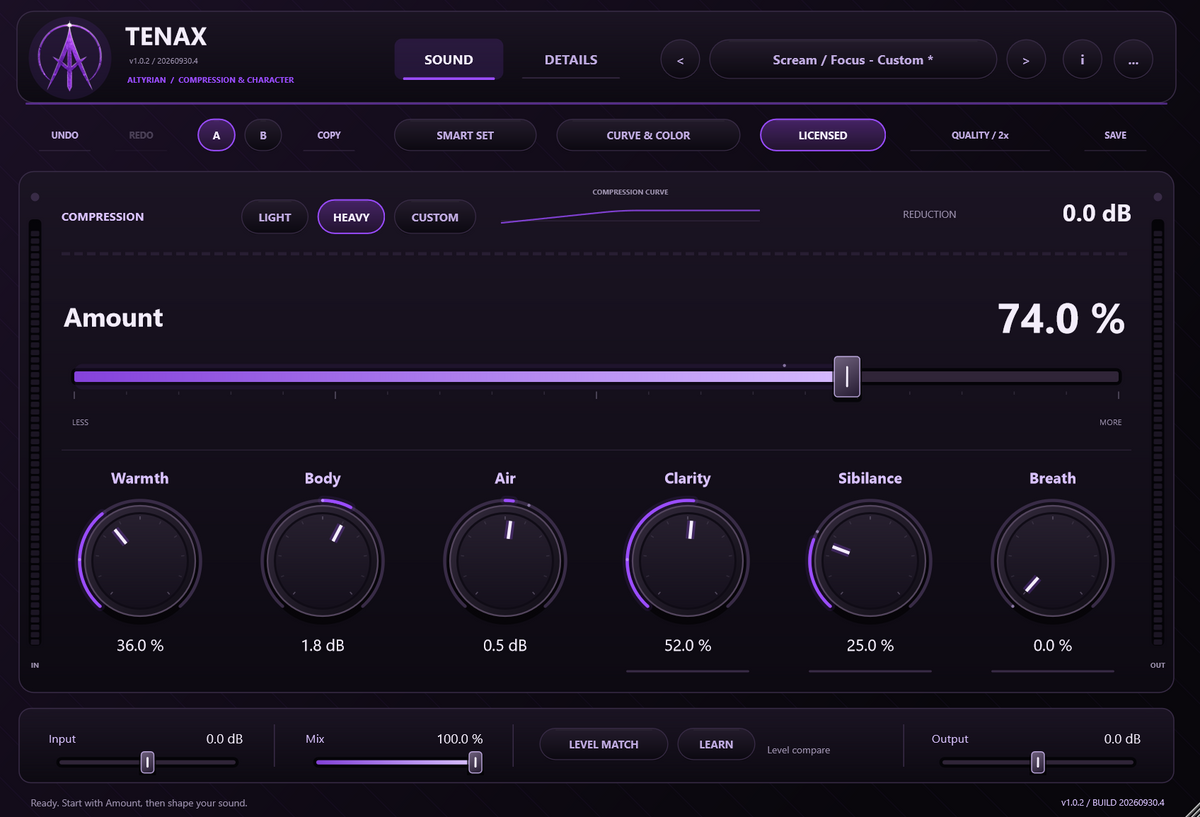Image resolution: width=1200 pixels, height=817 pixels.
Task: Click the TENAX title text
Action: (166, 37)
